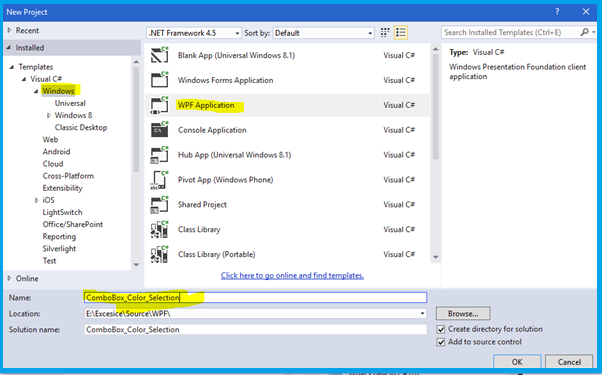The height and width of the screenshot is (375, 602).
Task: Open 'Click here to go online' link
Action: 292,275
